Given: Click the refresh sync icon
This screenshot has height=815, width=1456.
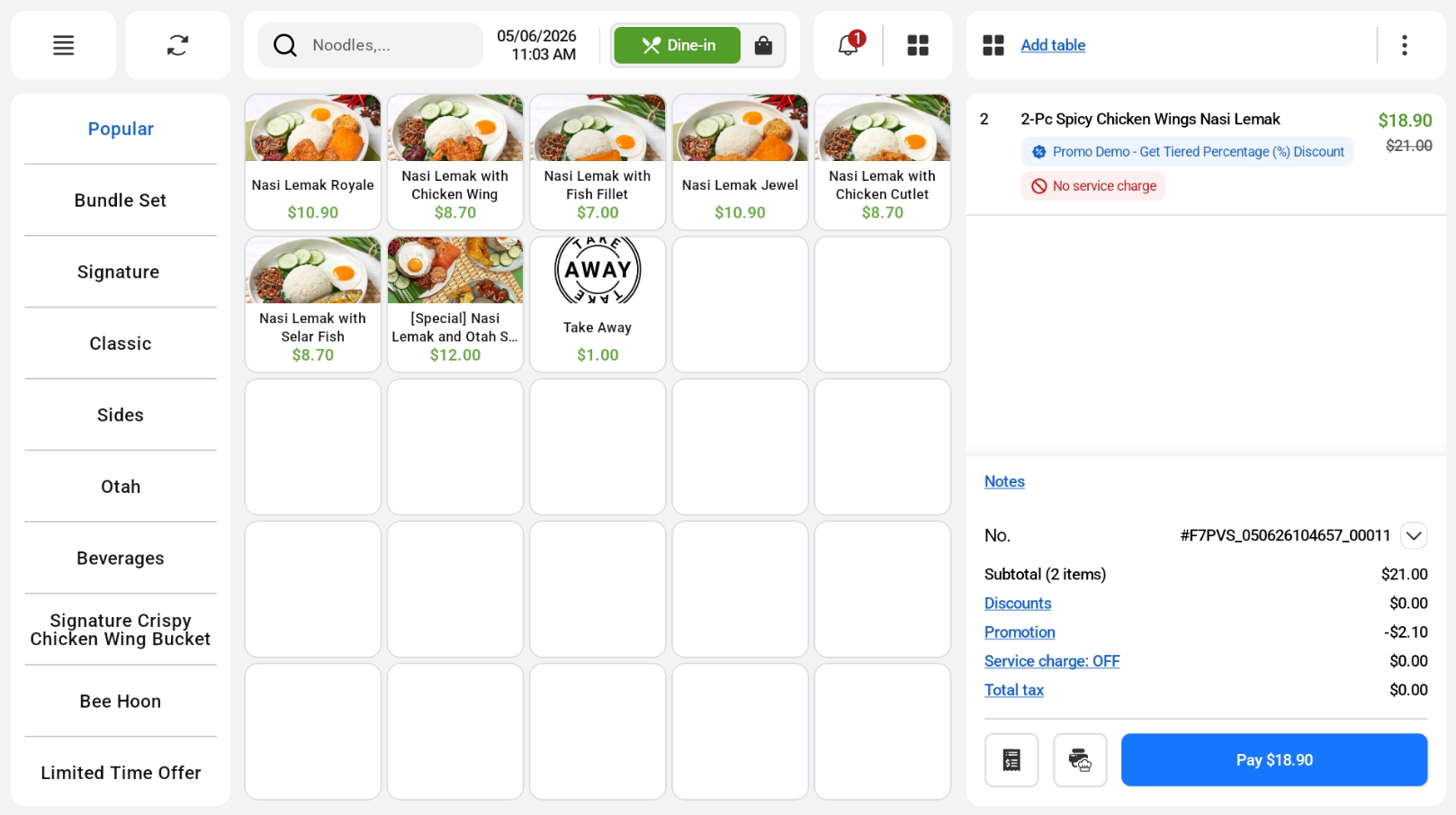Looking at the screenshot, I should pos(177,45).
